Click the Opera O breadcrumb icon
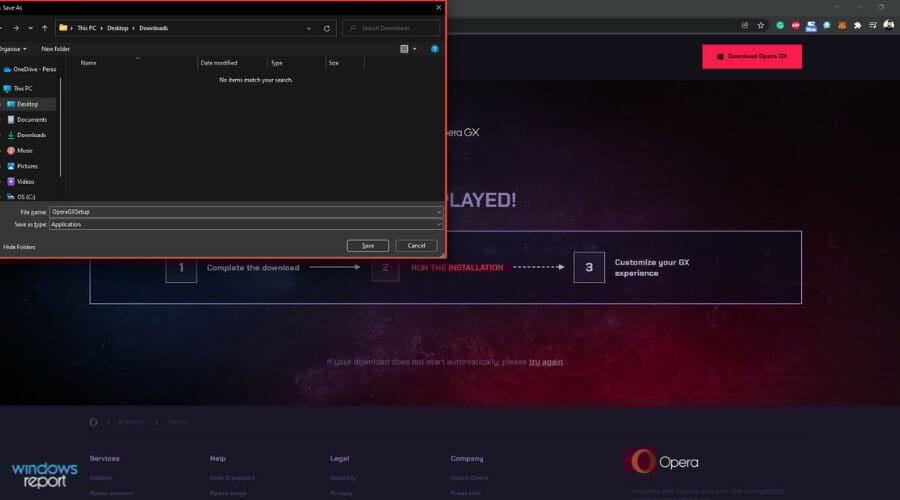The height and width of the screenshot is (500, 900). coord(94,422)
